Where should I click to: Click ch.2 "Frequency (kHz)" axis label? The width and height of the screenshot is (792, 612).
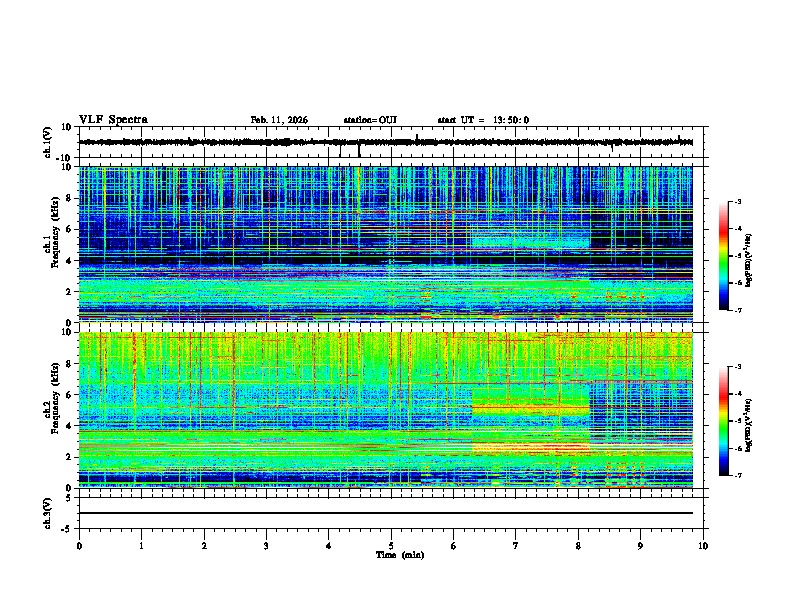coord(55,398)
